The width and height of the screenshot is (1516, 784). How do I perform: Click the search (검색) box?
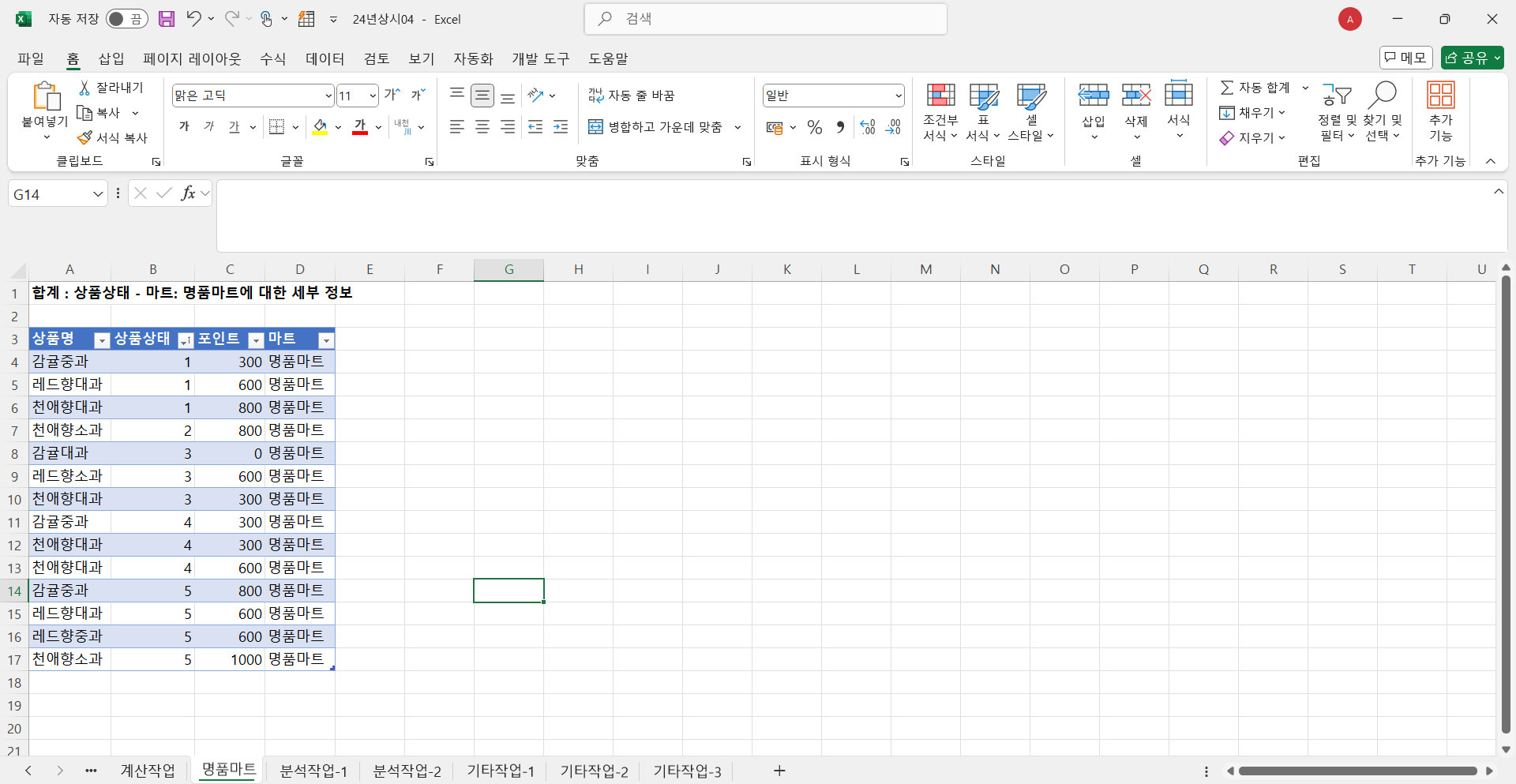point(766,19)
